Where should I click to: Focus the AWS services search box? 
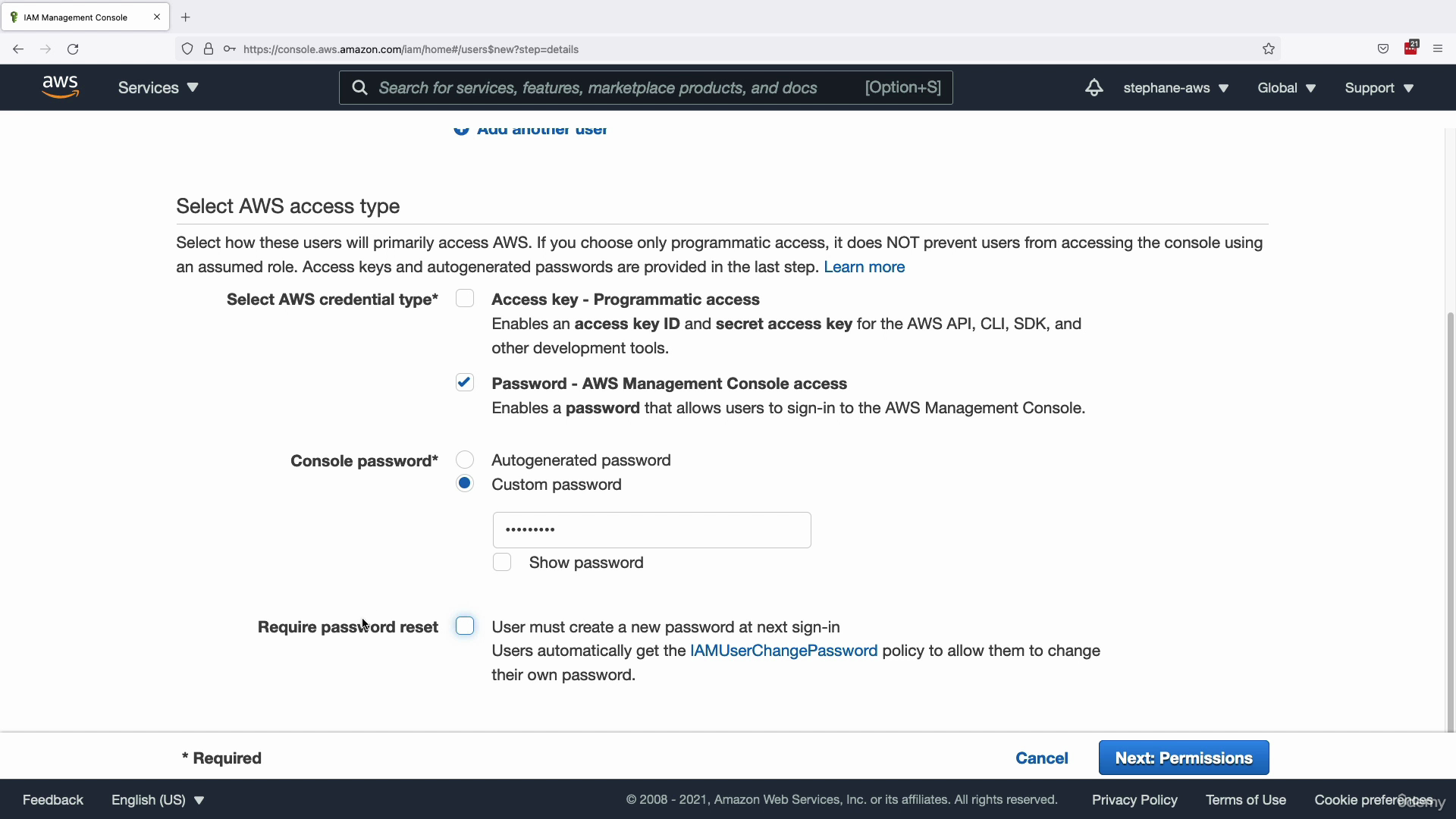[x=646, y=88]
